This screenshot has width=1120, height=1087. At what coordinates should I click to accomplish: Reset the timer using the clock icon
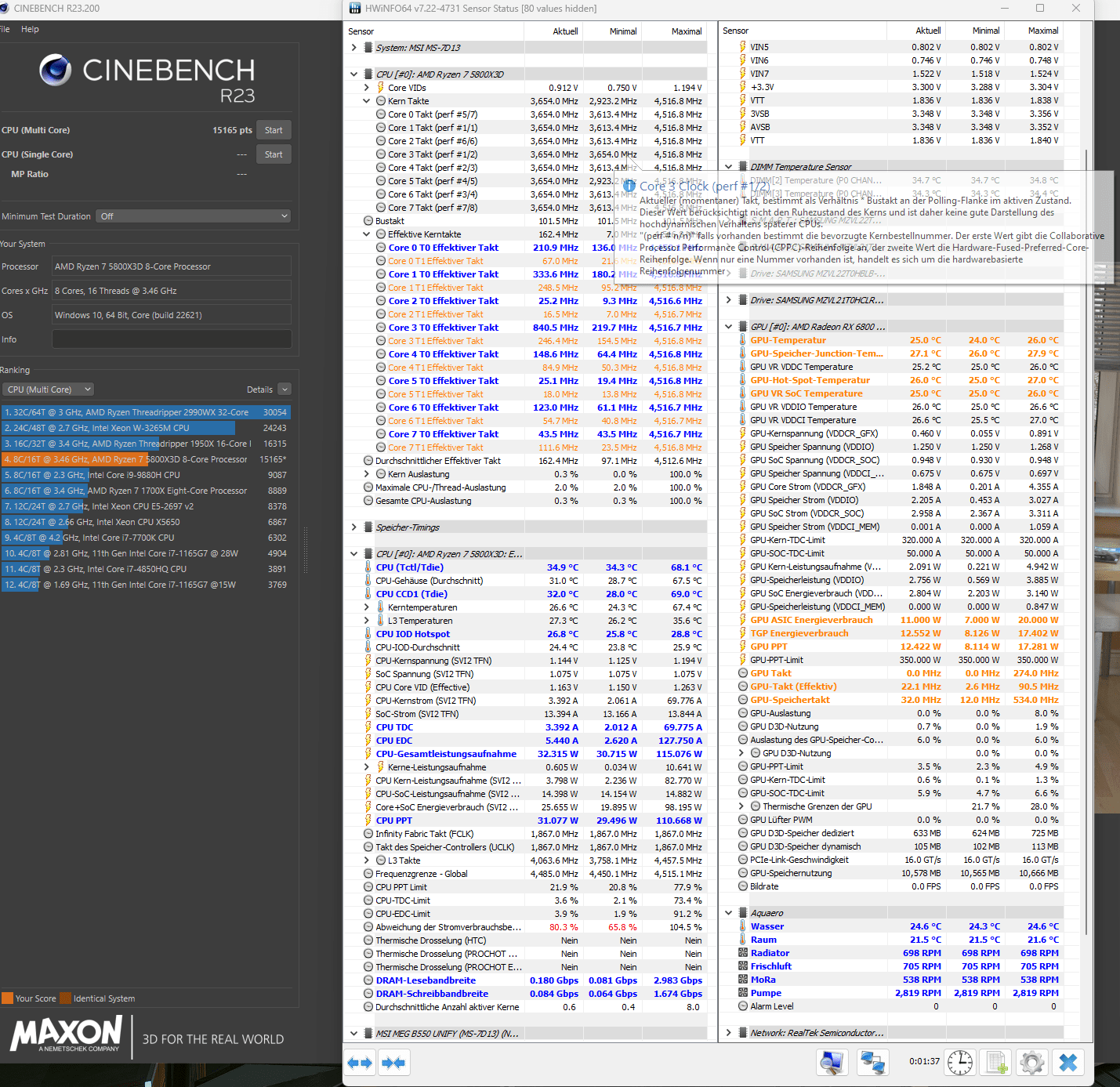pos(960,1063)
